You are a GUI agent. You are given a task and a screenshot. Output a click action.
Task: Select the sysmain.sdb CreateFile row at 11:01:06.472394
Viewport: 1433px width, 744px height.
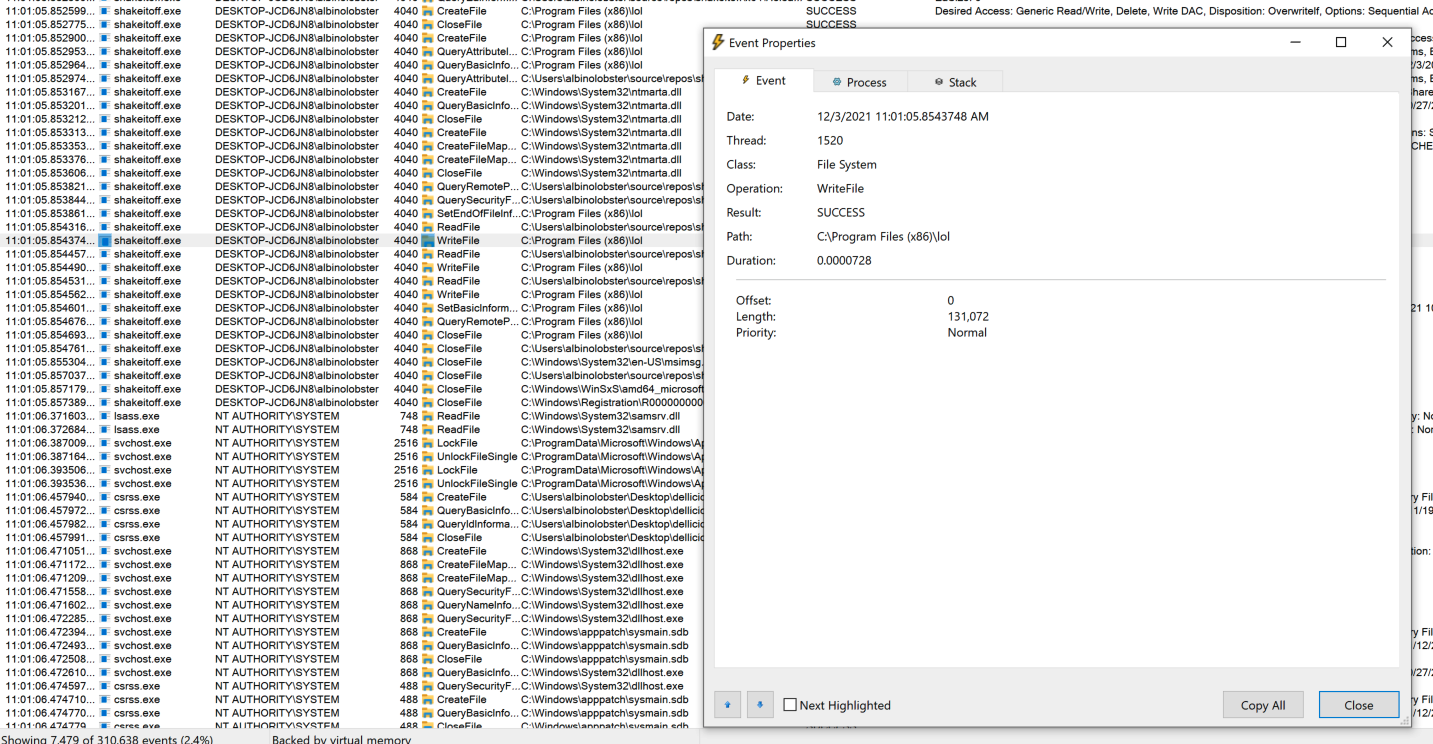352,632
